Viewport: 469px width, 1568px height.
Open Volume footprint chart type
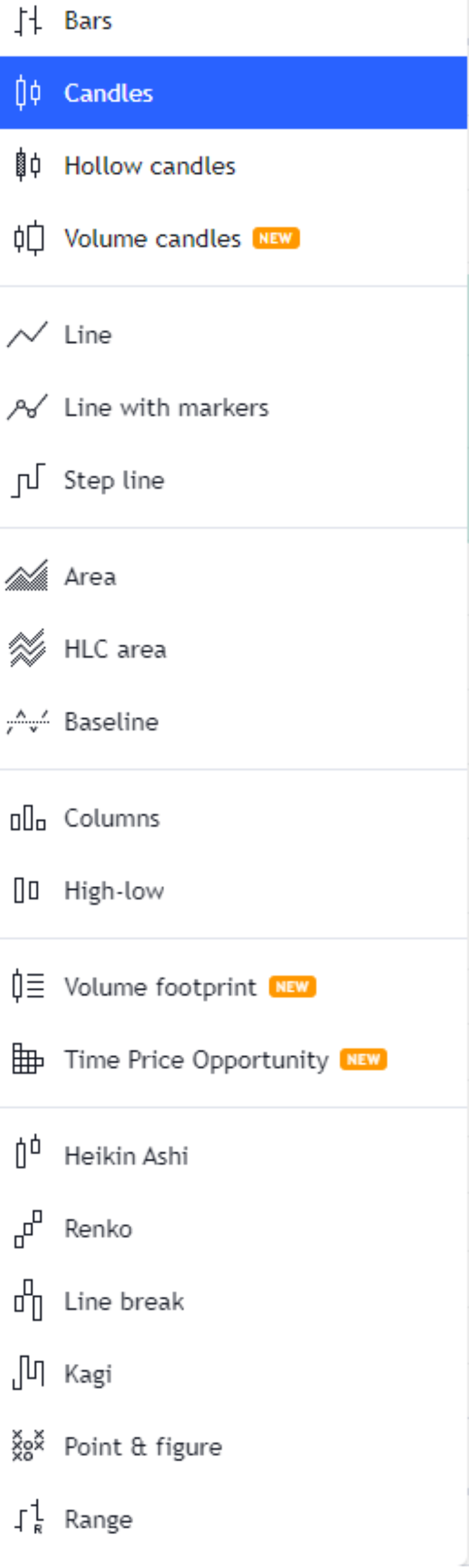click(x=160, y=987)
